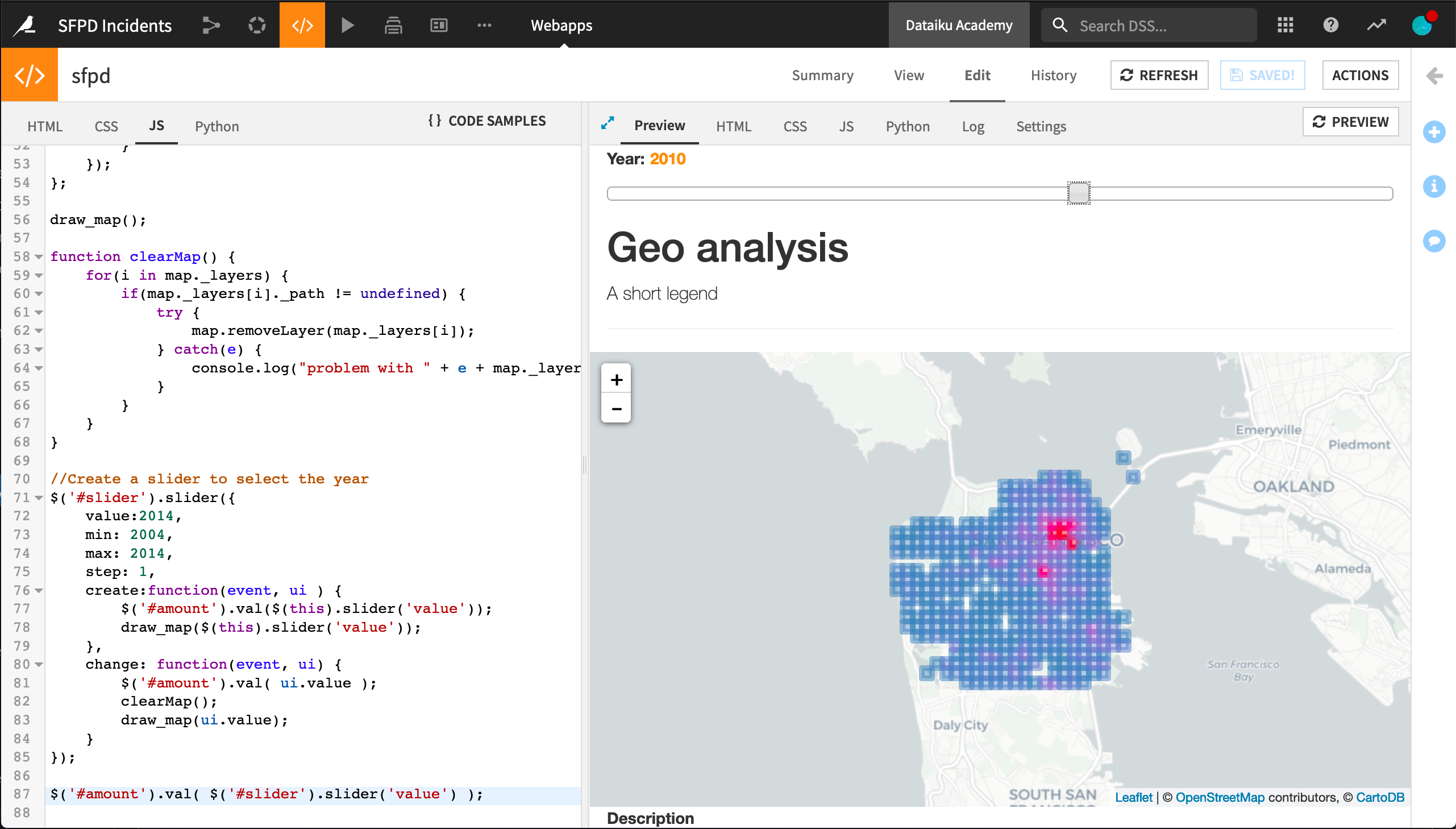
Task: Collapse code fold at line 59
Action: click(x=39, y=276)
